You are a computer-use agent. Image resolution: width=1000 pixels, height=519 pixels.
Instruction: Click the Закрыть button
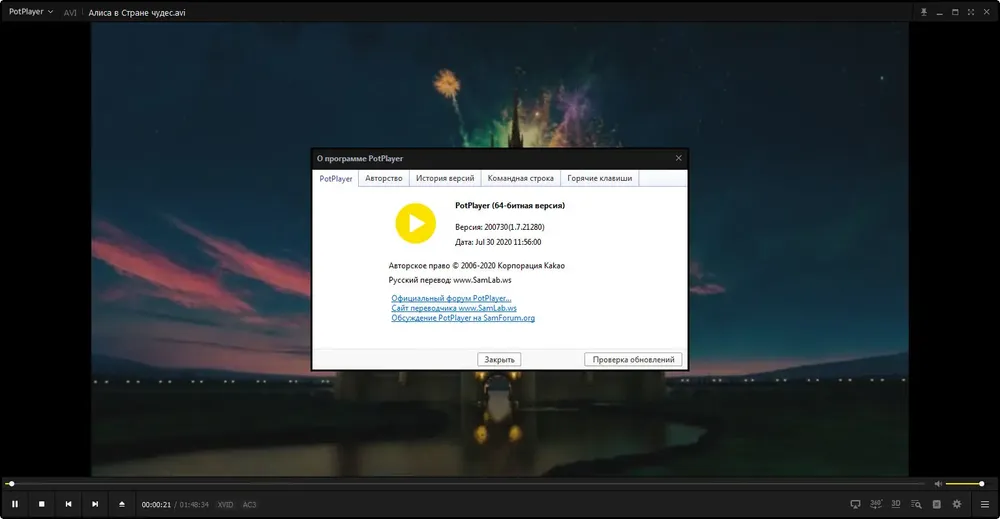click(x=499, y=360)
